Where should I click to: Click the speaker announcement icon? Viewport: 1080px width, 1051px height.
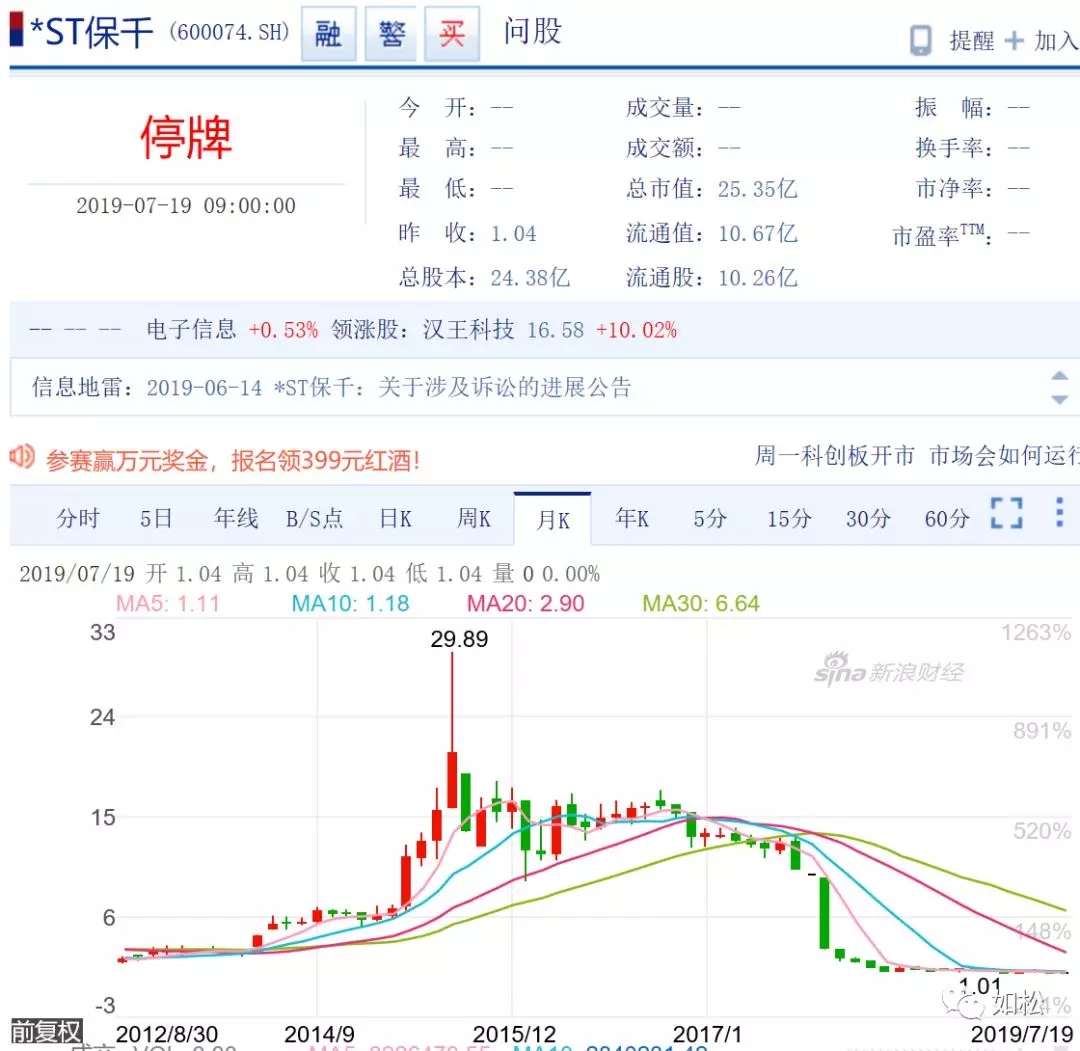click(22, 456)
